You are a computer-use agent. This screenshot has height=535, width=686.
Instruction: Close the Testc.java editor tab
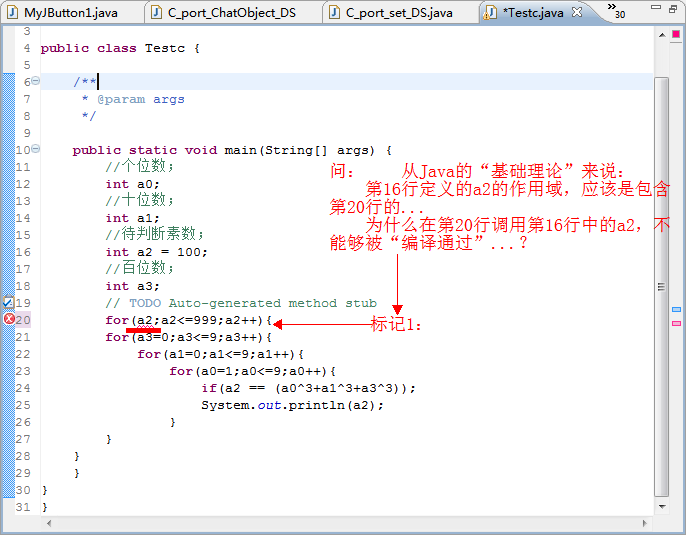click(576, 13)
